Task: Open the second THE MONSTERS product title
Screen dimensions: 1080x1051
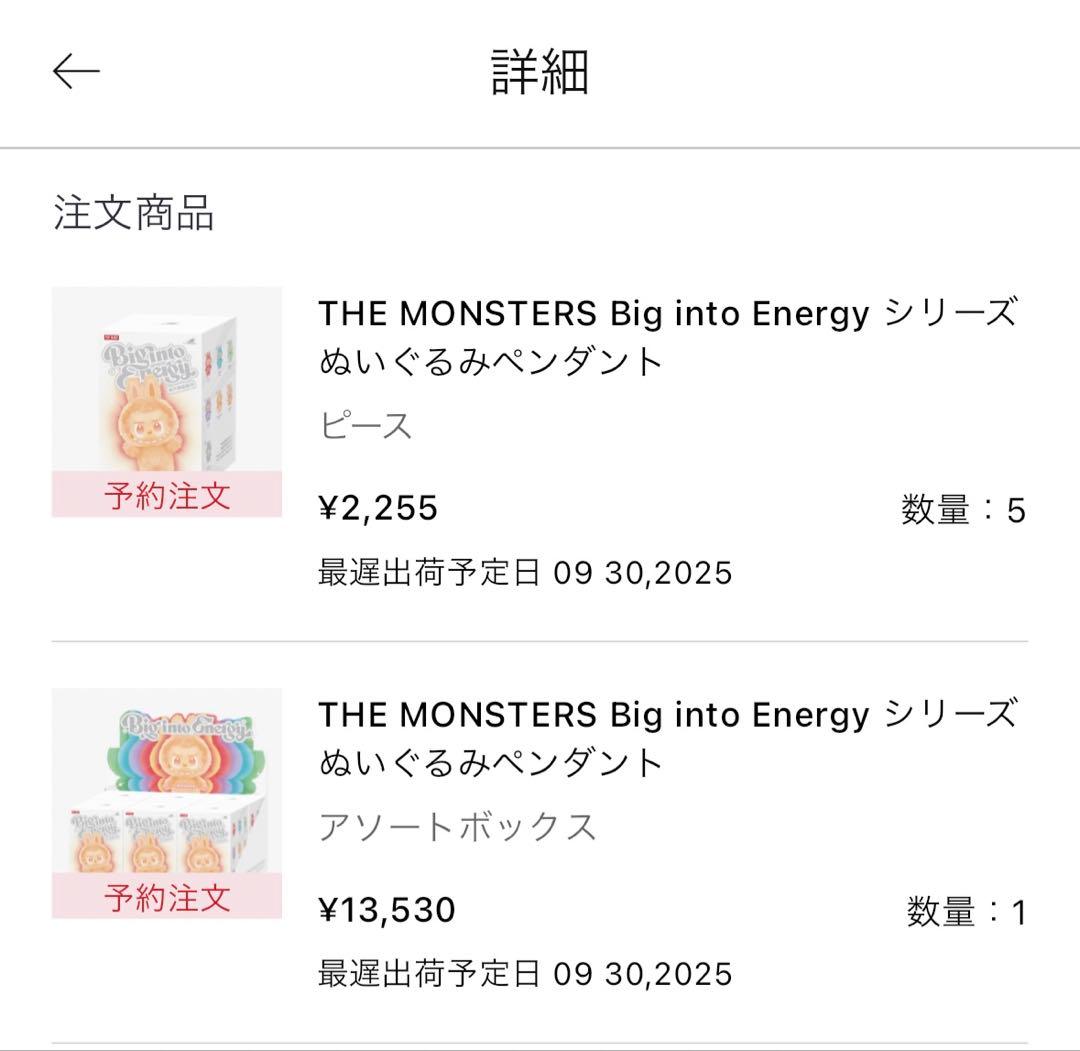Action: click(x=660, y=738)
